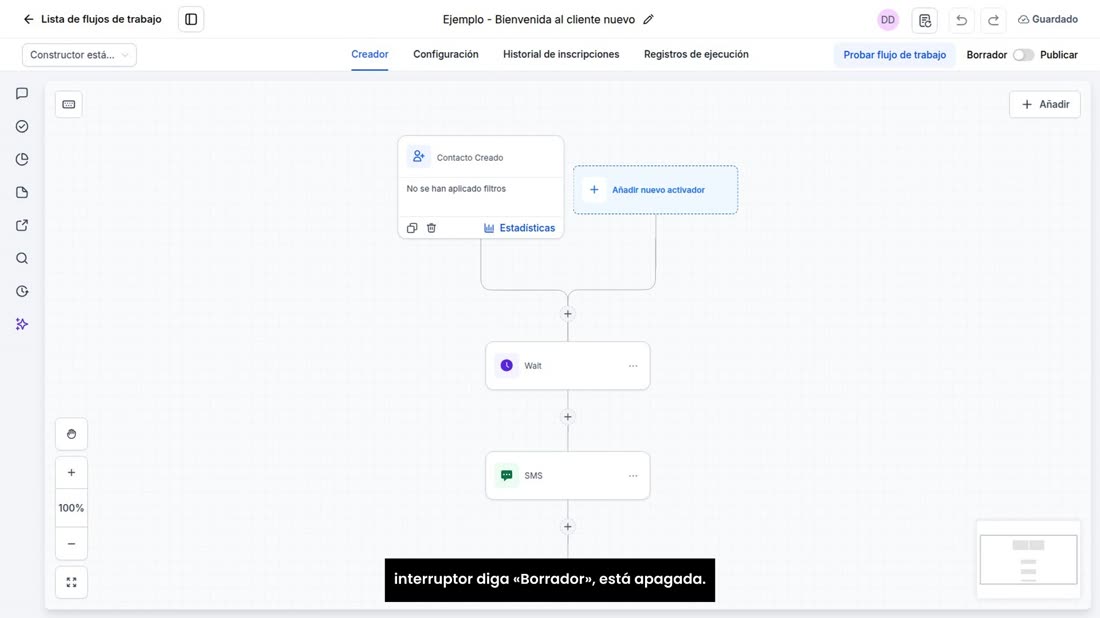Switch to the Creador tab
The height and width of the screenshot is (618, 1100).
(x=370, y=55)
